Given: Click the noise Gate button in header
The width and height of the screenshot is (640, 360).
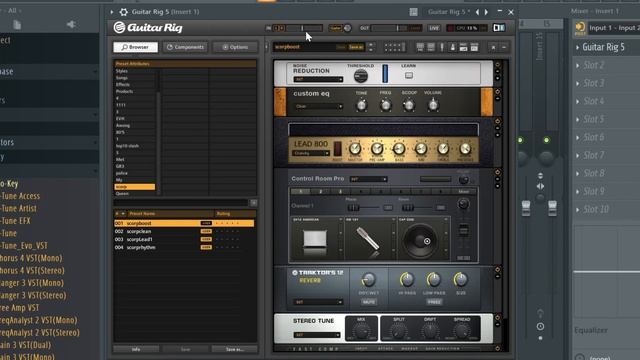Looking at the screenshot, I should pos(336,28).
